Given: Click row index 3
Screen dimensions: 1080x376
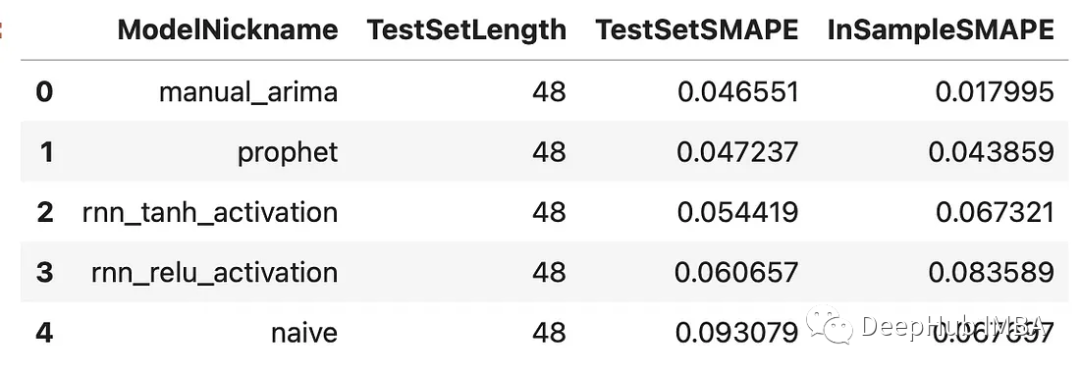Looking at the screenshot, I should [44, 273].
